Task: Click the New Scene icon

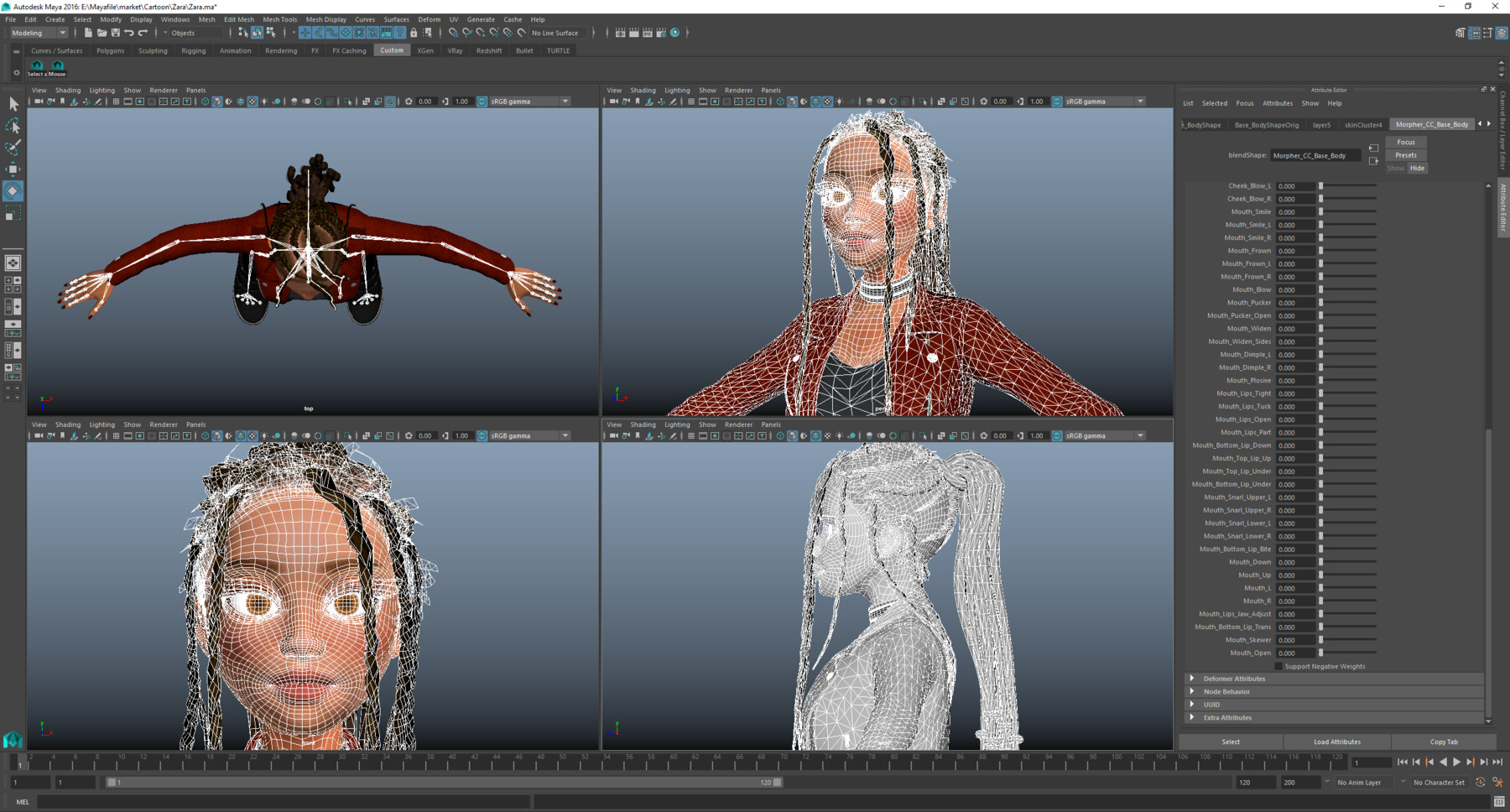Action: (x=88, y=33)
